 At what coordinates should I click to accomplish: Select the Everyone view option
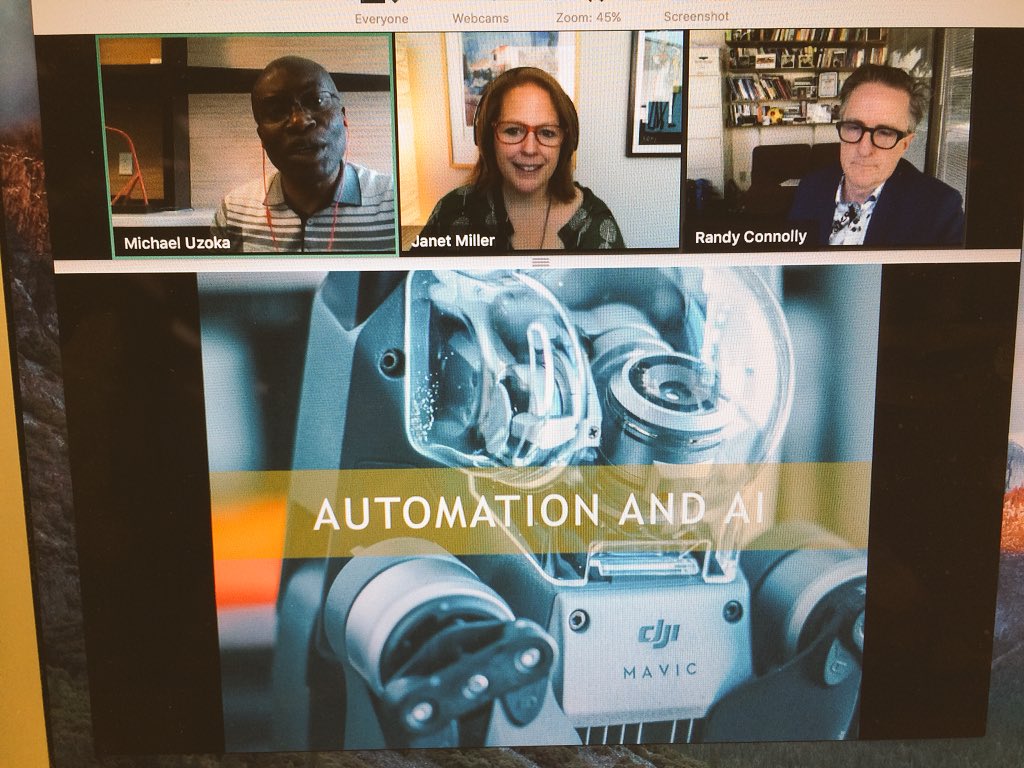[381, 17]
